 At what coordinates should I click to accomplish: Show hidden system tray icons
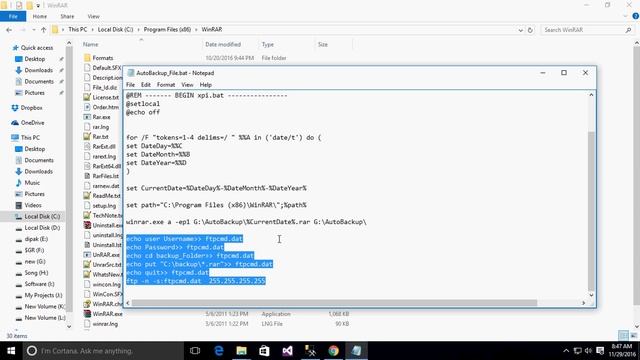pyautogui.click(x=566, y=351)
